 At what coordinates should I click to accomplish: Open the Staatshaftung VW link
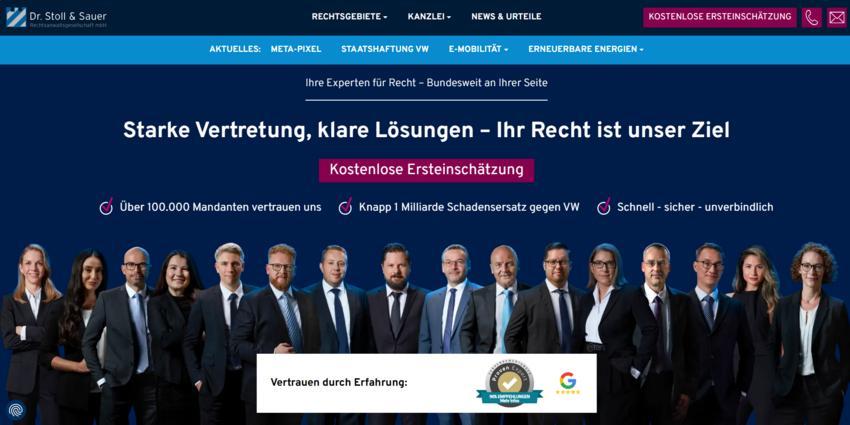tap(385, 49)
